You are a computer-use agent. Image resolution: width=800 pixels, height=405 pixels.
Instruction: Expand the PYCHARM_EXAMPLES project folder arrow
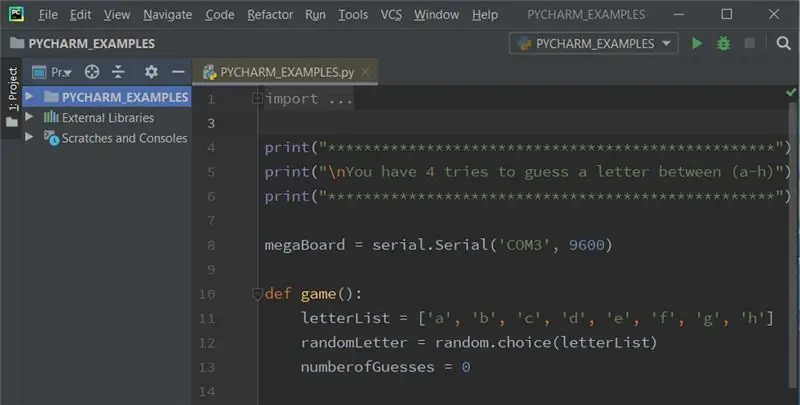click(29, 96)
